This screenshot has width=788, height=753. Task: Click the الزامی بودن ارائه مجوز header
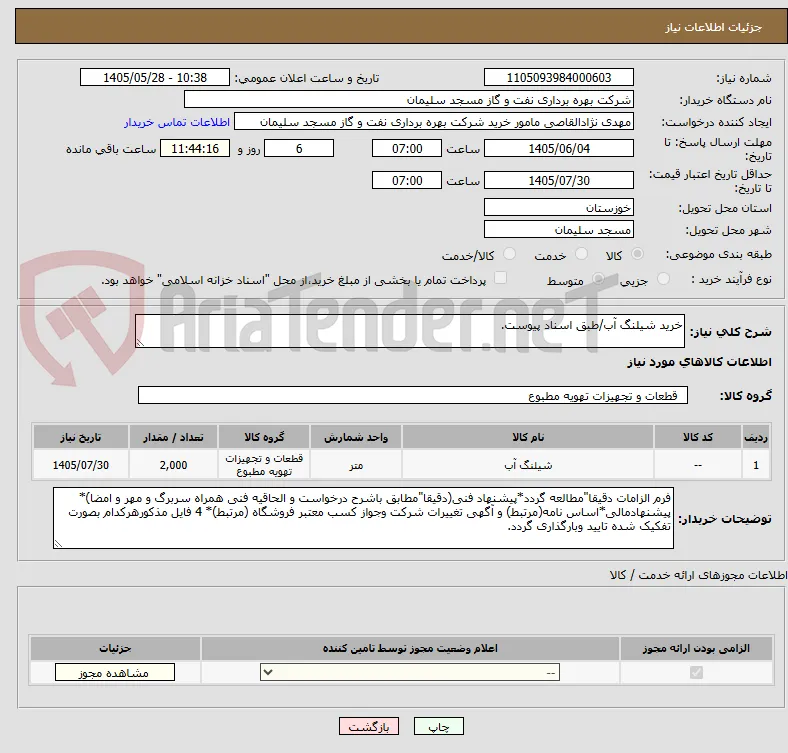696,648
